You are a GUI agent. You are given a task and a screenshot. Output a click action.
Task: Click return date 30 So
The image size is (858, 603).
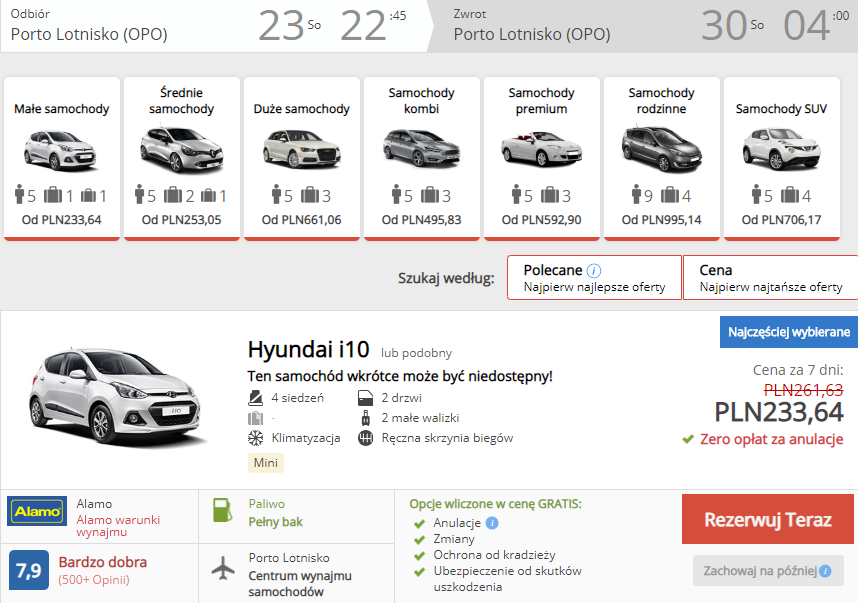click(x=733, y=26)
